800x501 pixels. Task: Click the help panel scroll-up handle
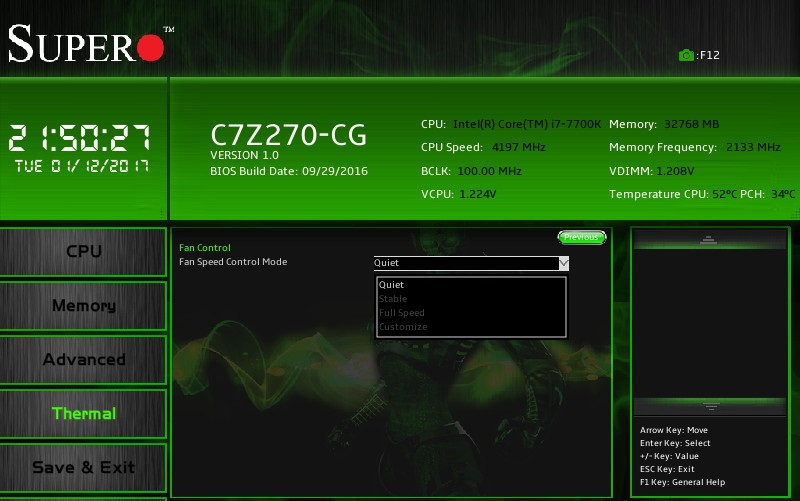(709, 240)
